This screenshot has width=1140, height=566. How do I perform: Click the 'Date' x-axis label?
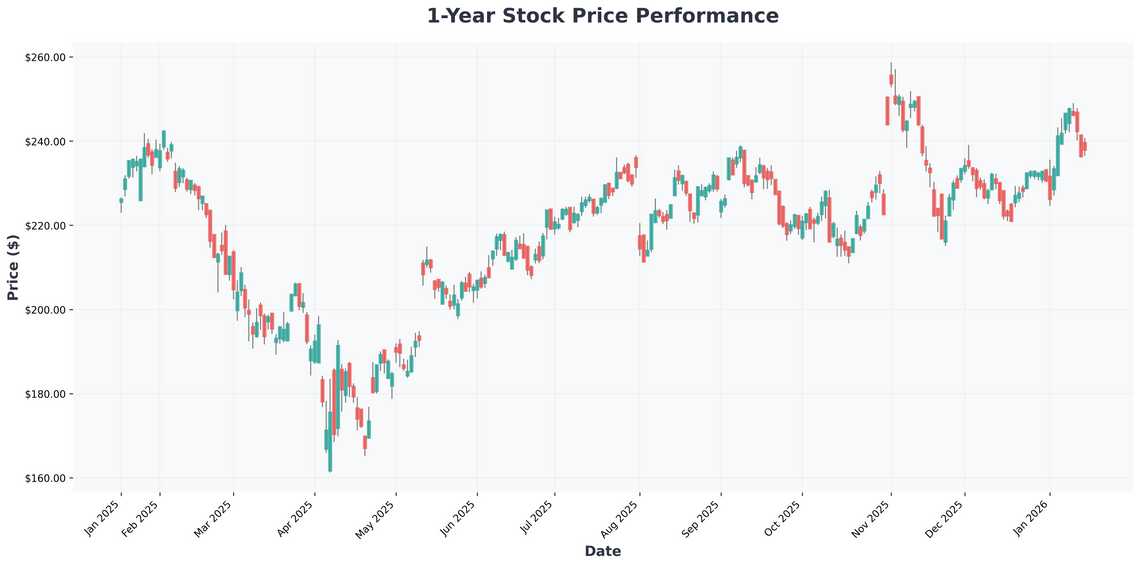[602, 551]
